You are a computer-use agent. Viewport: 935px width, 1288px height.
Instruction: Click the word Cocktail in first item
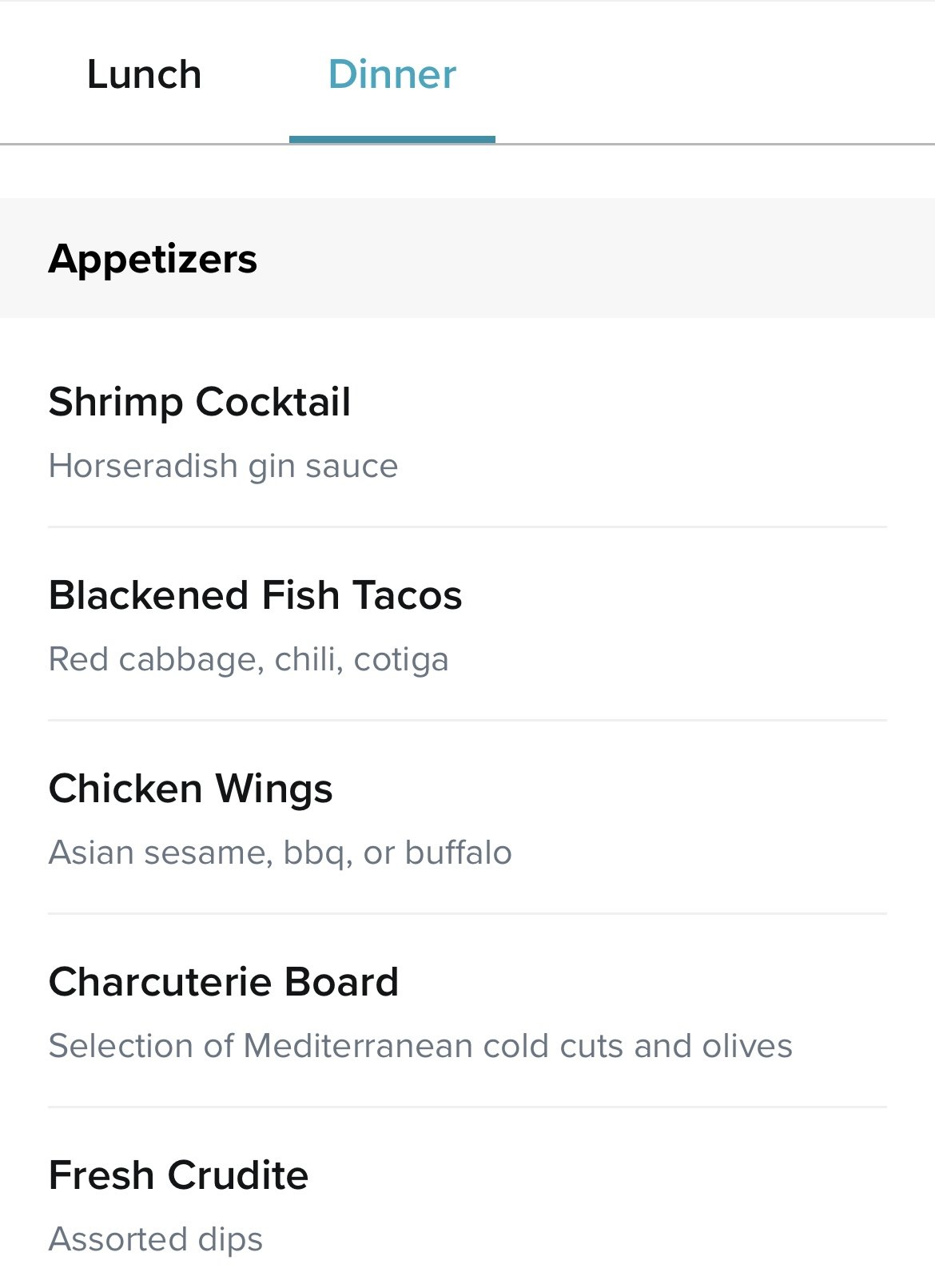(273, 401)
